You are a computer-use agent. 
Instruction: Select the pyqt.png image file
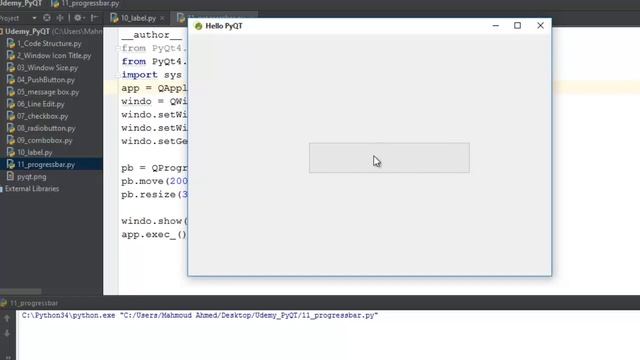click(31, 177)
